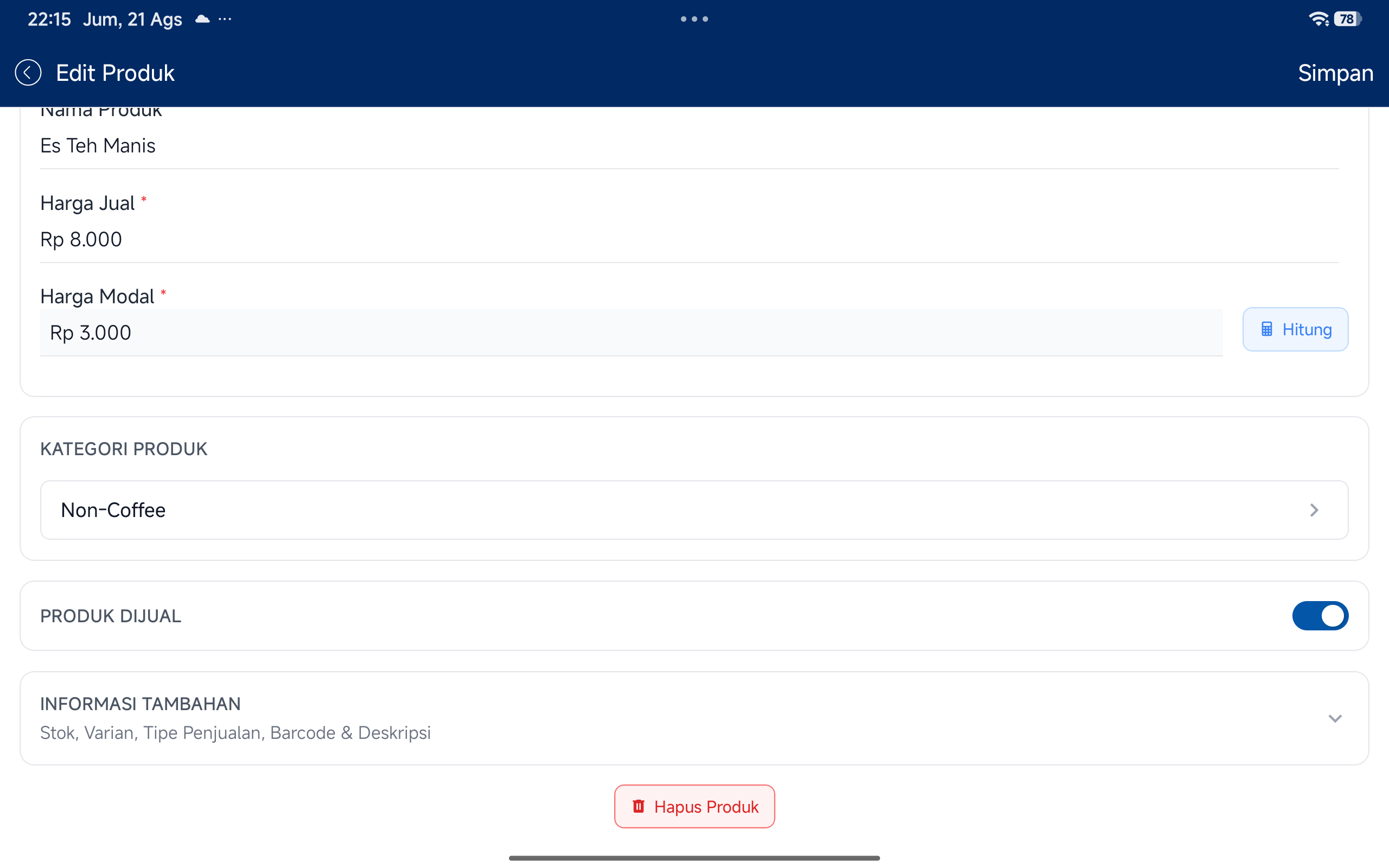Screen dimensions: 1389x868
Task: Tap the three-dot multitasking indicator at top center
Action: [x=694, y=19]
